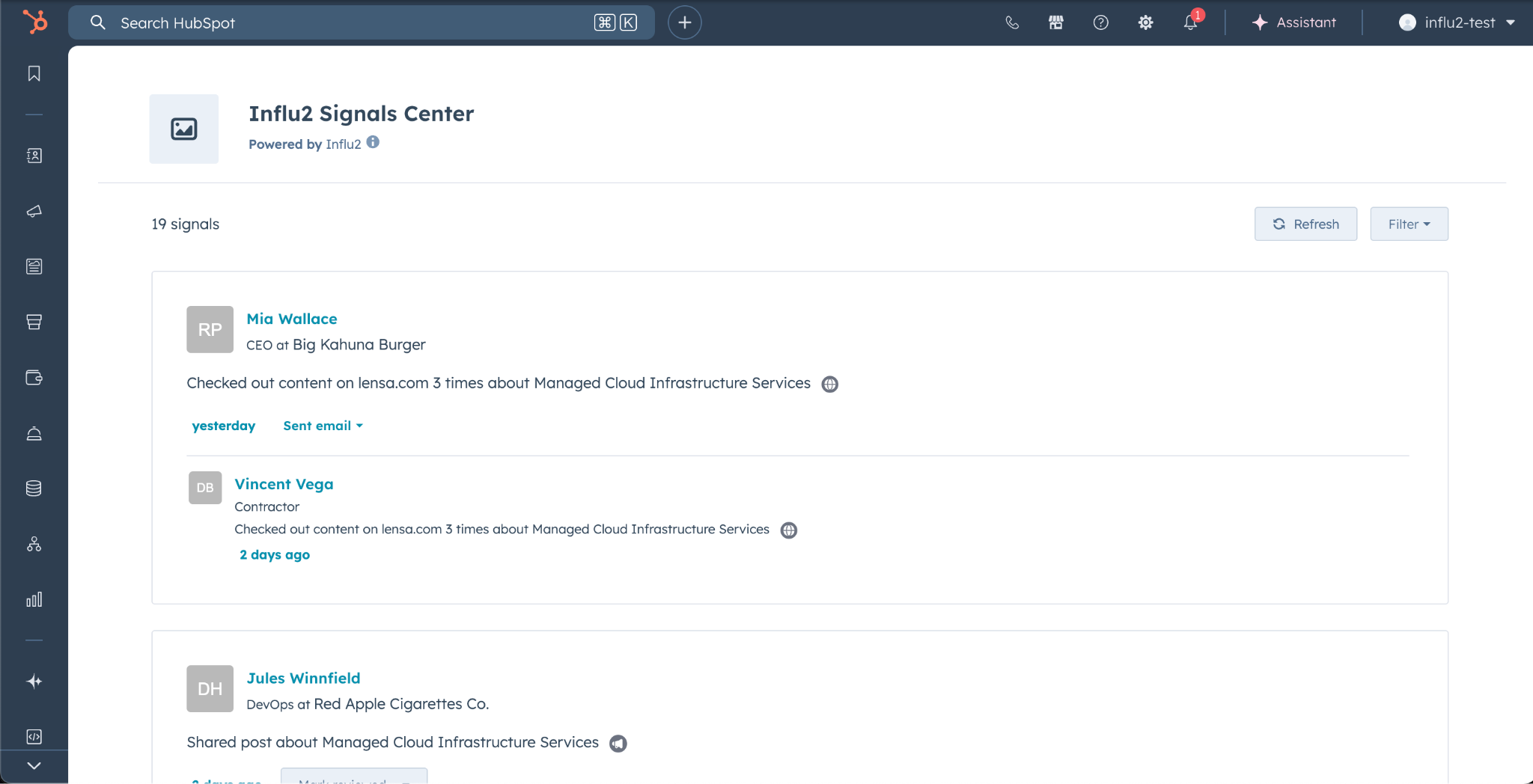Image resolution: width=1533 pixels, height=784 pixels.
Task: Open the settings gear icon
Action: coord(1145,22)
